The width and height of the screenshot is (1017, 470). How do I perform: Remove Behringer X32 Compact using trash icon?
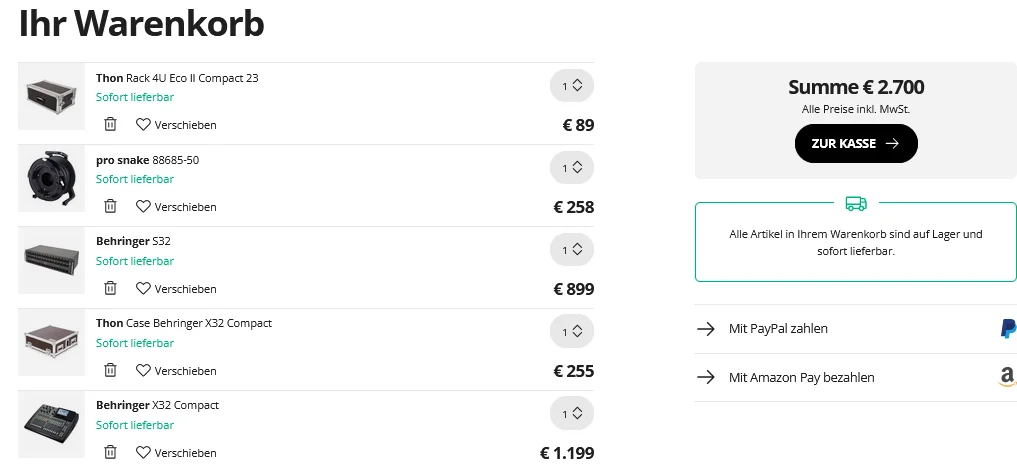(110, 452)
